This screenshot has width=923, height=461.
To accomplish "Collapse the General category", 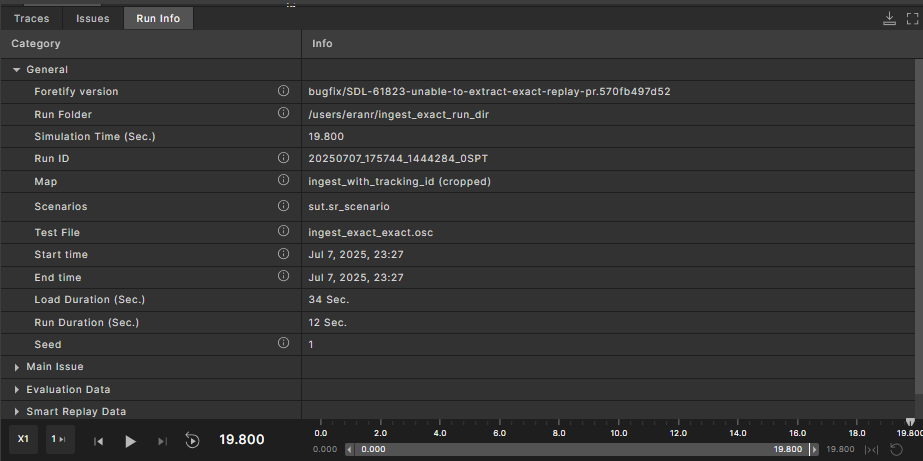I will tap(17, 70).
